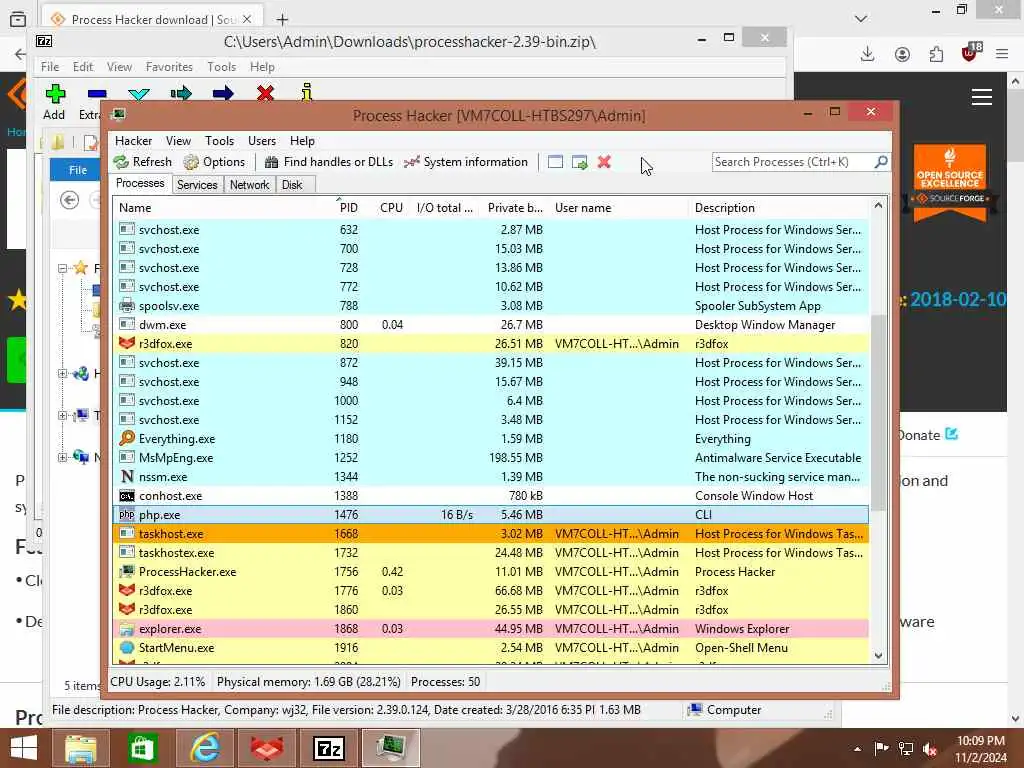Open the Favorites menu in 7-Zip
The width and height of the screenshot is (1024, 768).
click(169, 67)
